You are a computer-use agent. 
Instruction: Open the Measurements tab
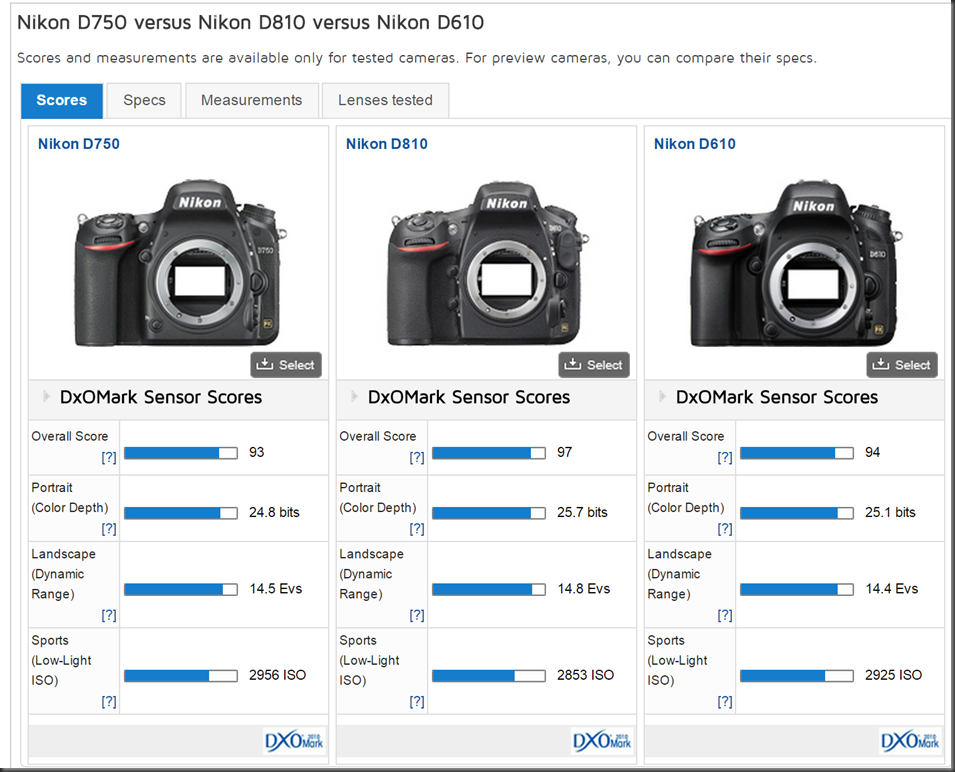[252, 100]
